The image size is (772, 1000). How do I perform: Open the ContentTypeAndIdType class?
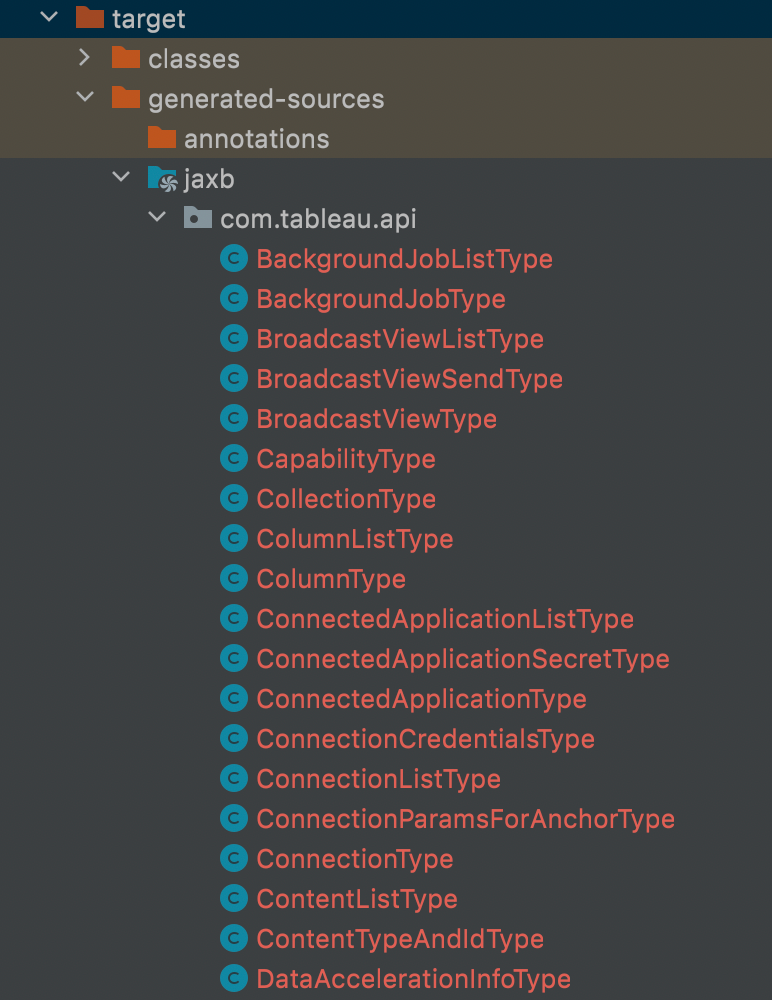[400, 938]
